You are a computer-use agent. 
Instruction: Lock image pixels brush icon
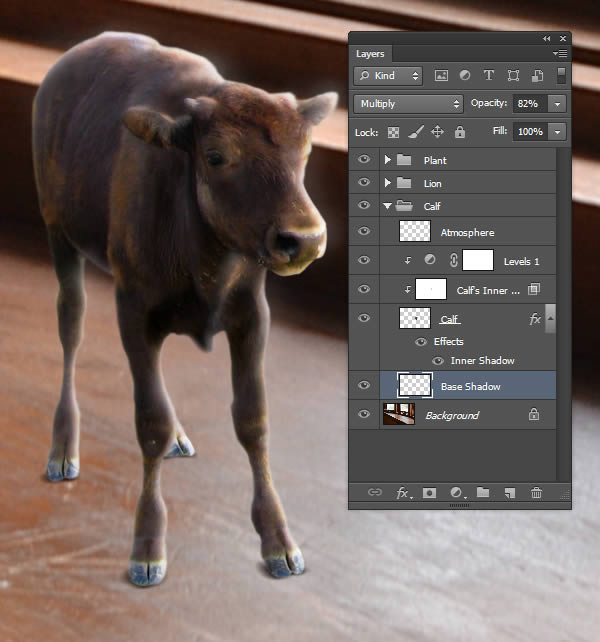(x=416, y=132)
